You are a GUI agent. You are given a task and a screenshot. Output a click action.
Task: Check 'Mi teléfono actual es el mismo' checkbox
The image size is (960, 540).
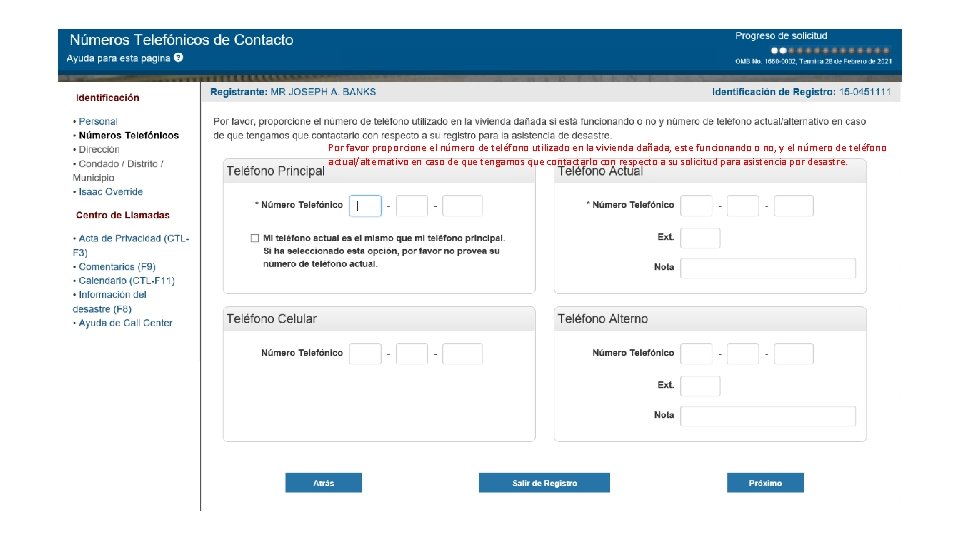pos(255,238)
